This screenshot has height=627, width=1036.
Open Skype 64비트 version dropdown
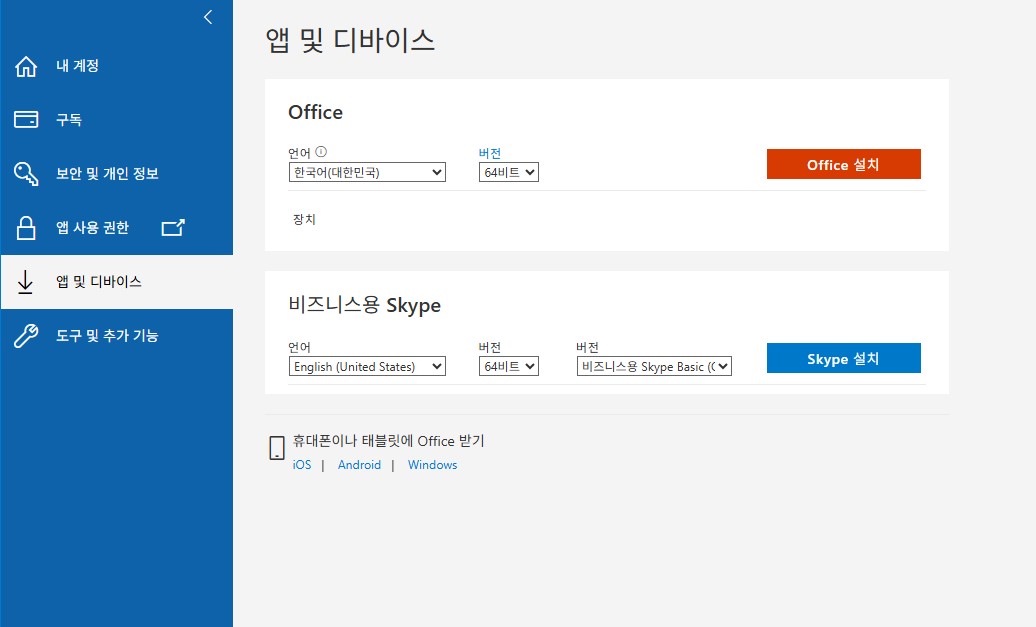tap(509, 367)
